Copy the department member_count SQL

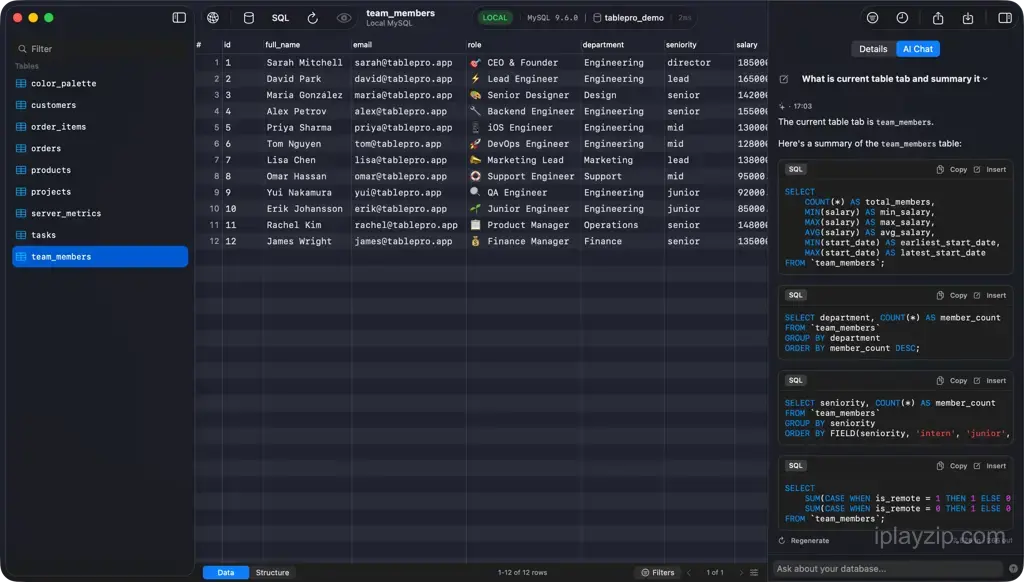952,295
